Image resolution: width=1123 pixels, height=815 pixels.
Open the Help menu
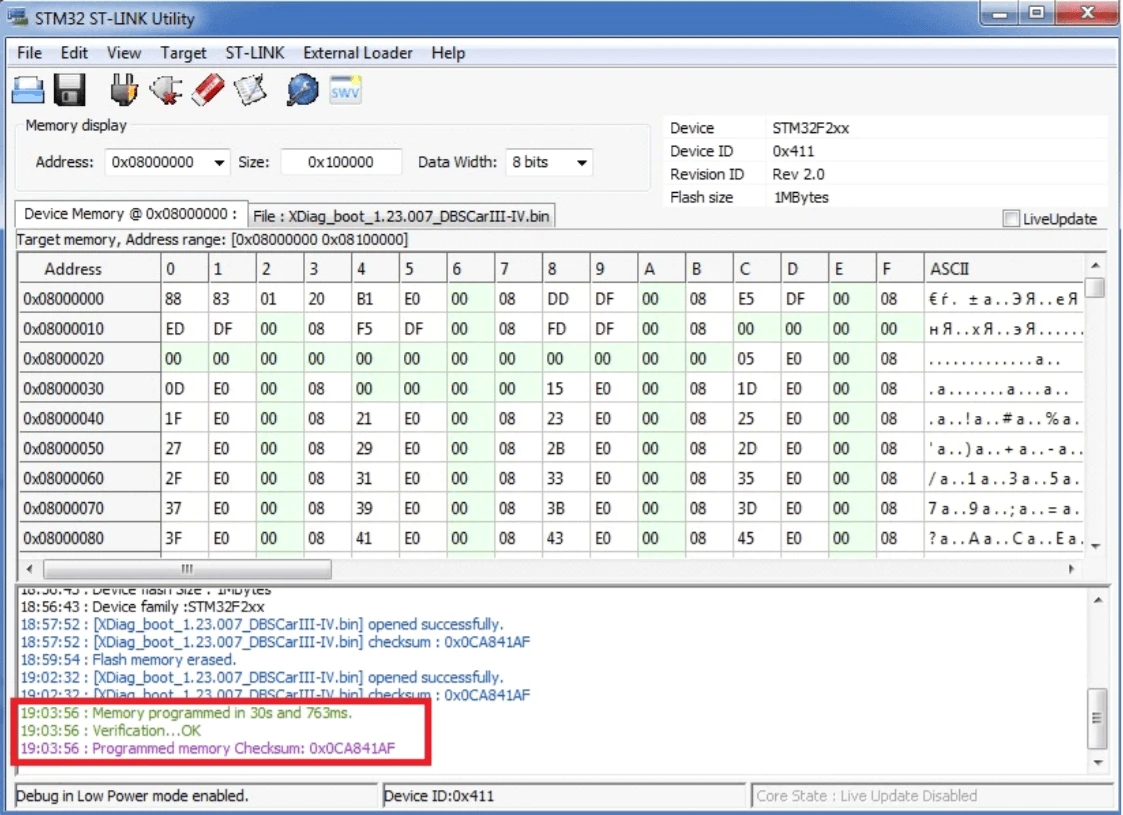[x=448, y=53]
